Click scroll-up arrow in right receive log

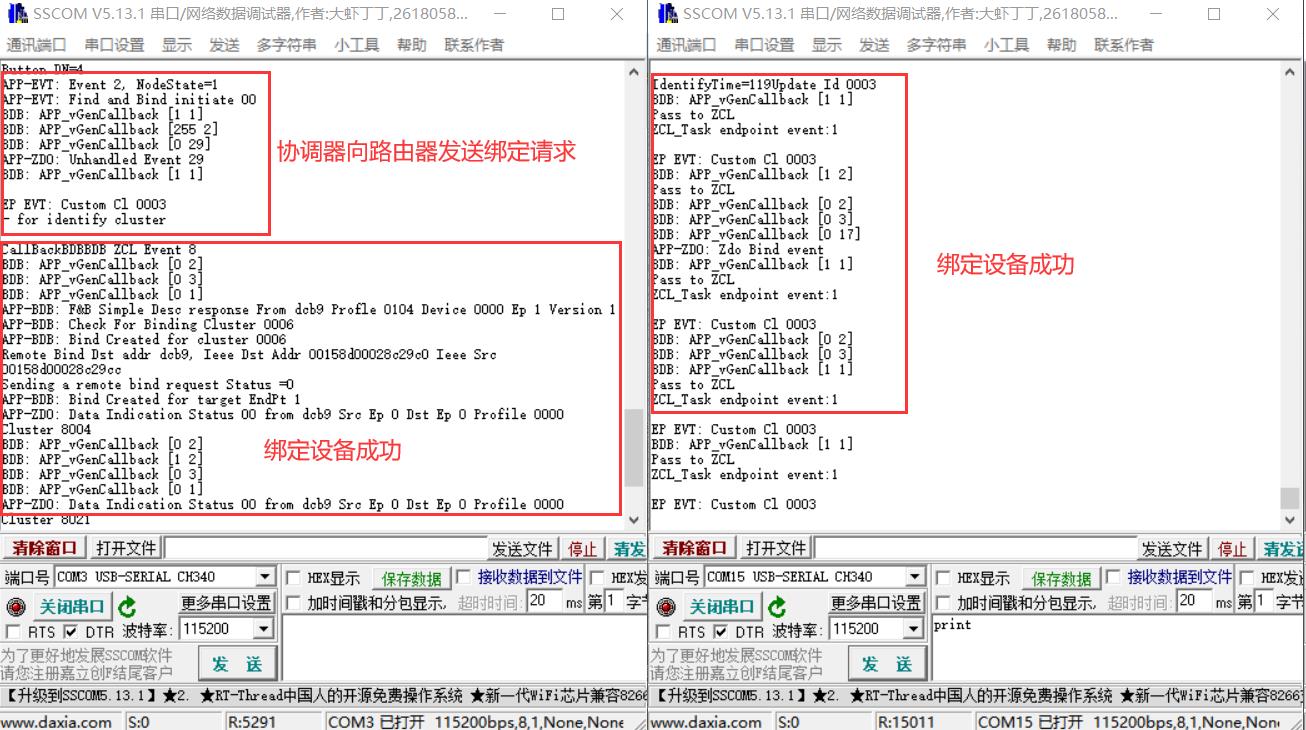(x=1290, y=72)
